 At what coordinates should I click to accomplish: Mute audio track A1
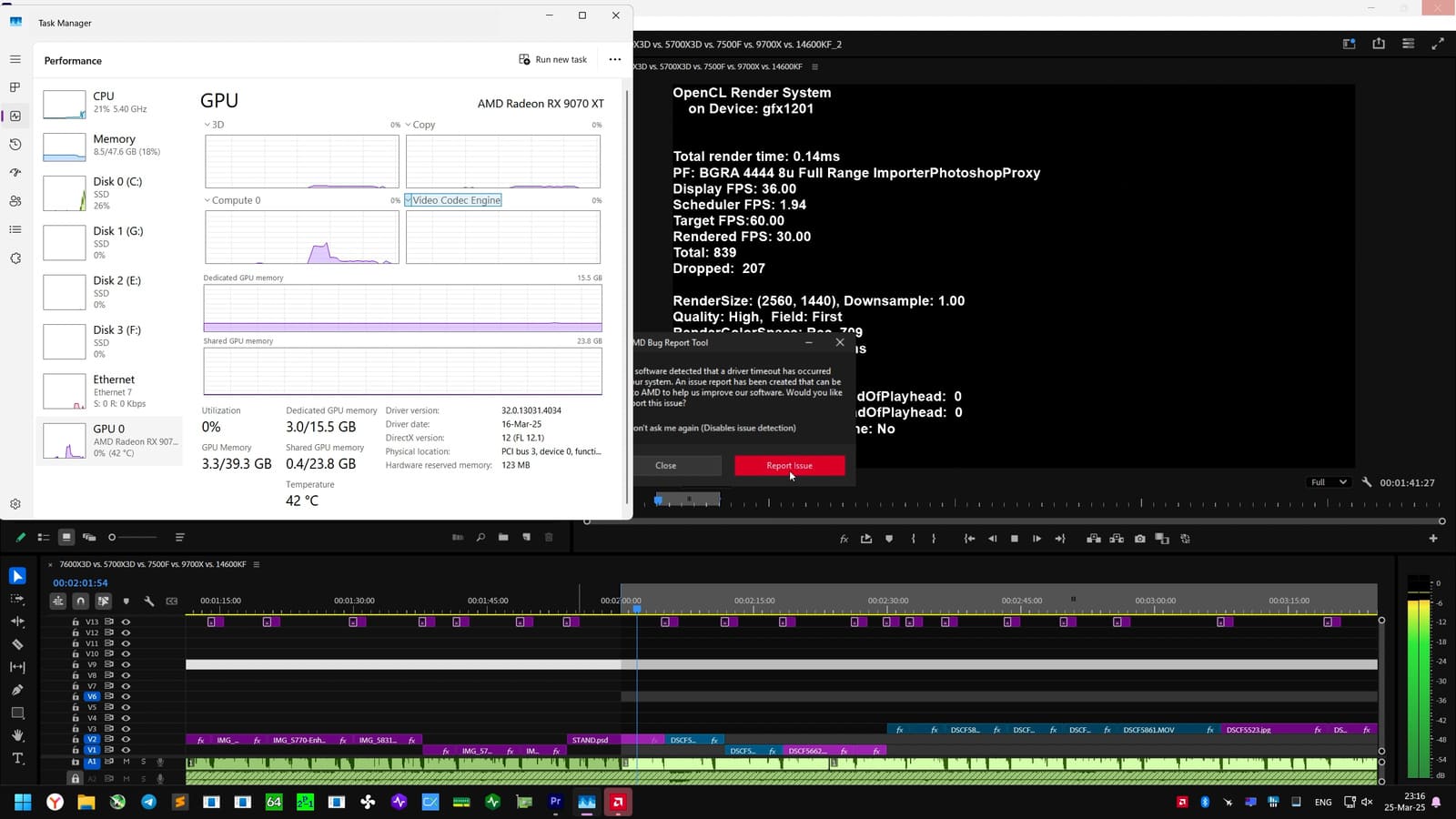tap(126, 762)
